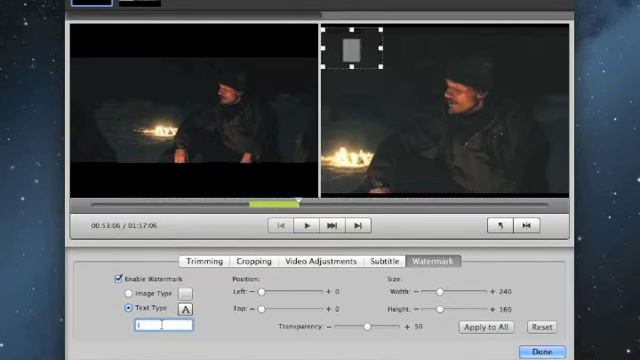Increase Left position with the plus sign
Image resolution: width=640 pixels, height=360 pixels.
click(328, 292)
